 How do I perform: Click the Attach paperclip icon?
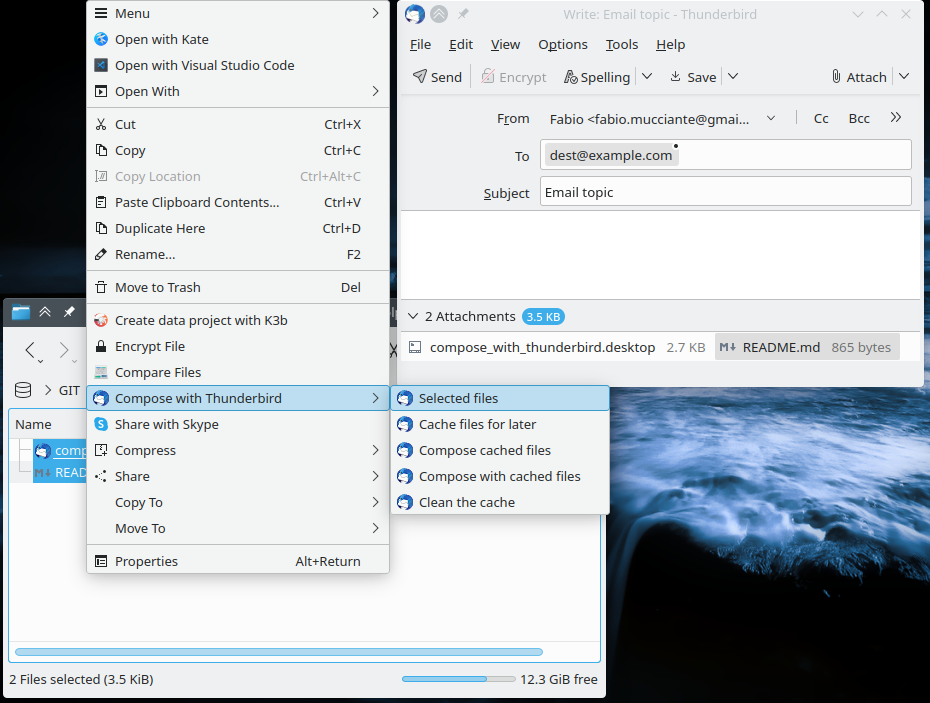pyautogui.click(x=836, y=77)
